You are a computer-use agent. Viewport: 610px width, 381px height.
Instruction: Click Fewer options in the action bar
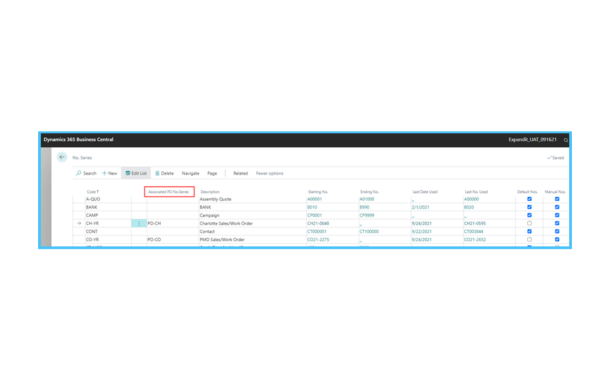tap(270, 174)
